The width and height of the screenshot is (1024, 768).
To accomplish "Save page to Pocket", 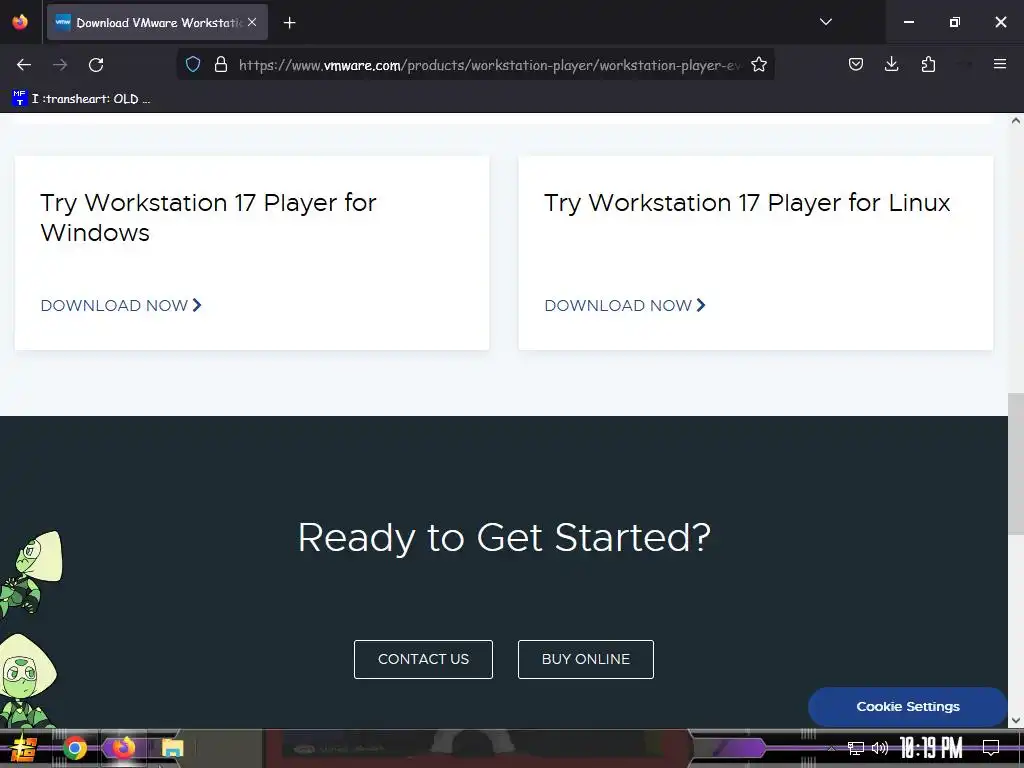I will point(856,64).
